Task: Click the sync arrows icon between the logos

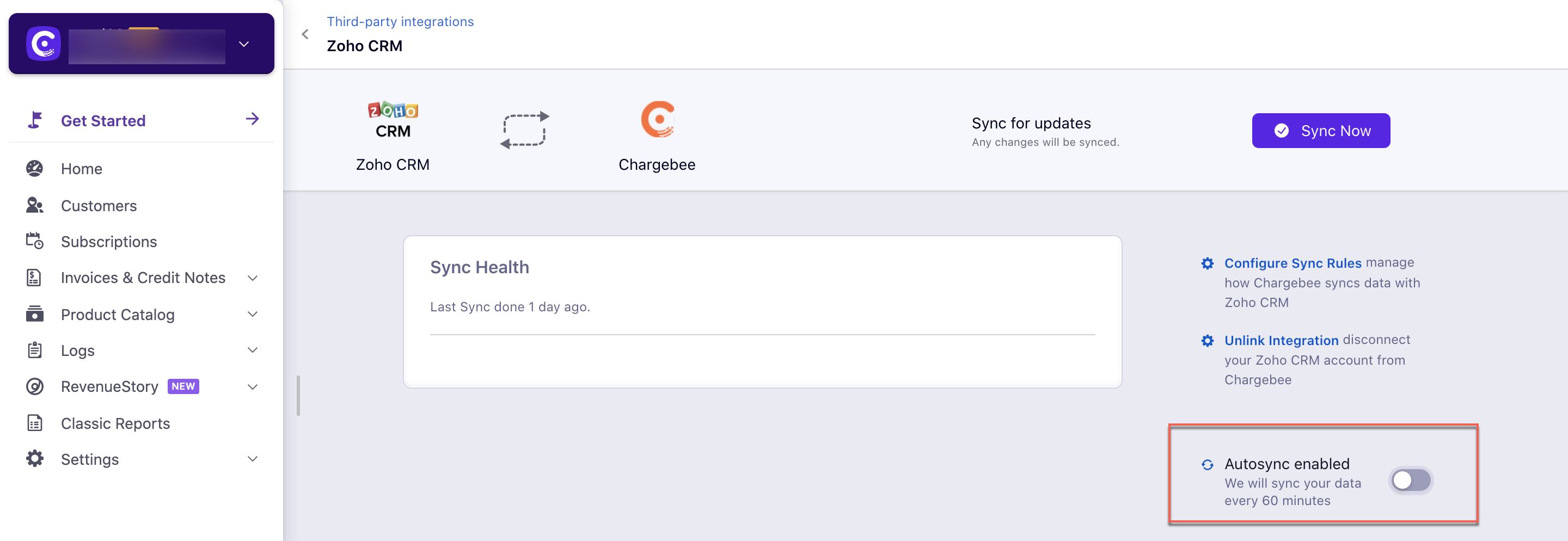Action: coord(525,130)
